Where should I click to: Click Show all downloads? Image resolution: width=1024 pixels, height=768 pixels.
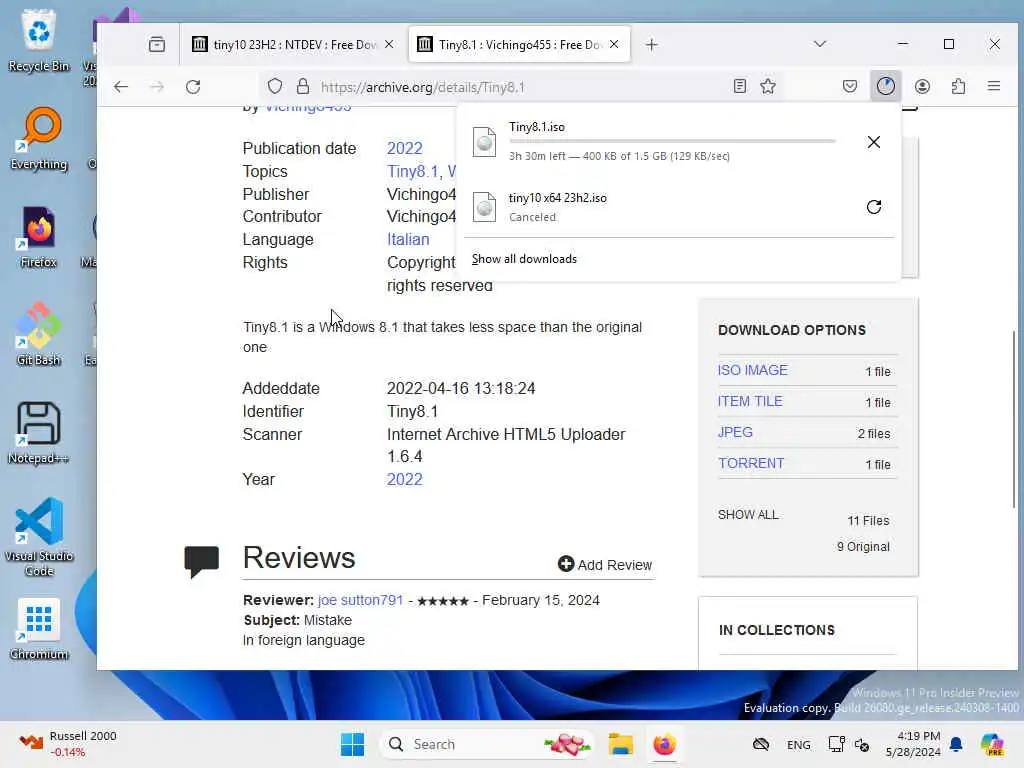(x=524, y=259)
